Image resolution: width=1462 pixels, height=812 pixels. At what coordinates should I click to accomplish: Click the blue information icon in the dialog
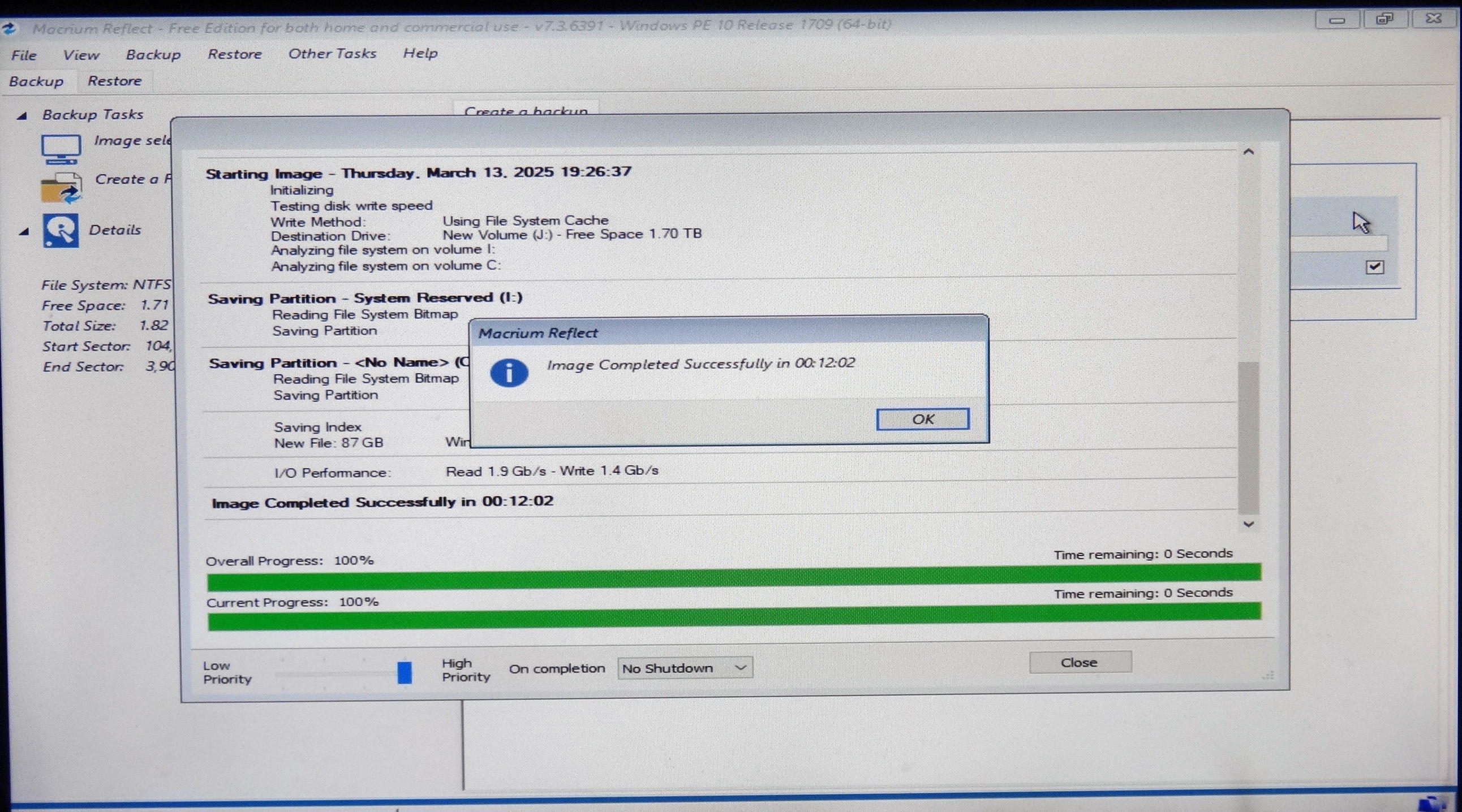click(x=509, y=373)
